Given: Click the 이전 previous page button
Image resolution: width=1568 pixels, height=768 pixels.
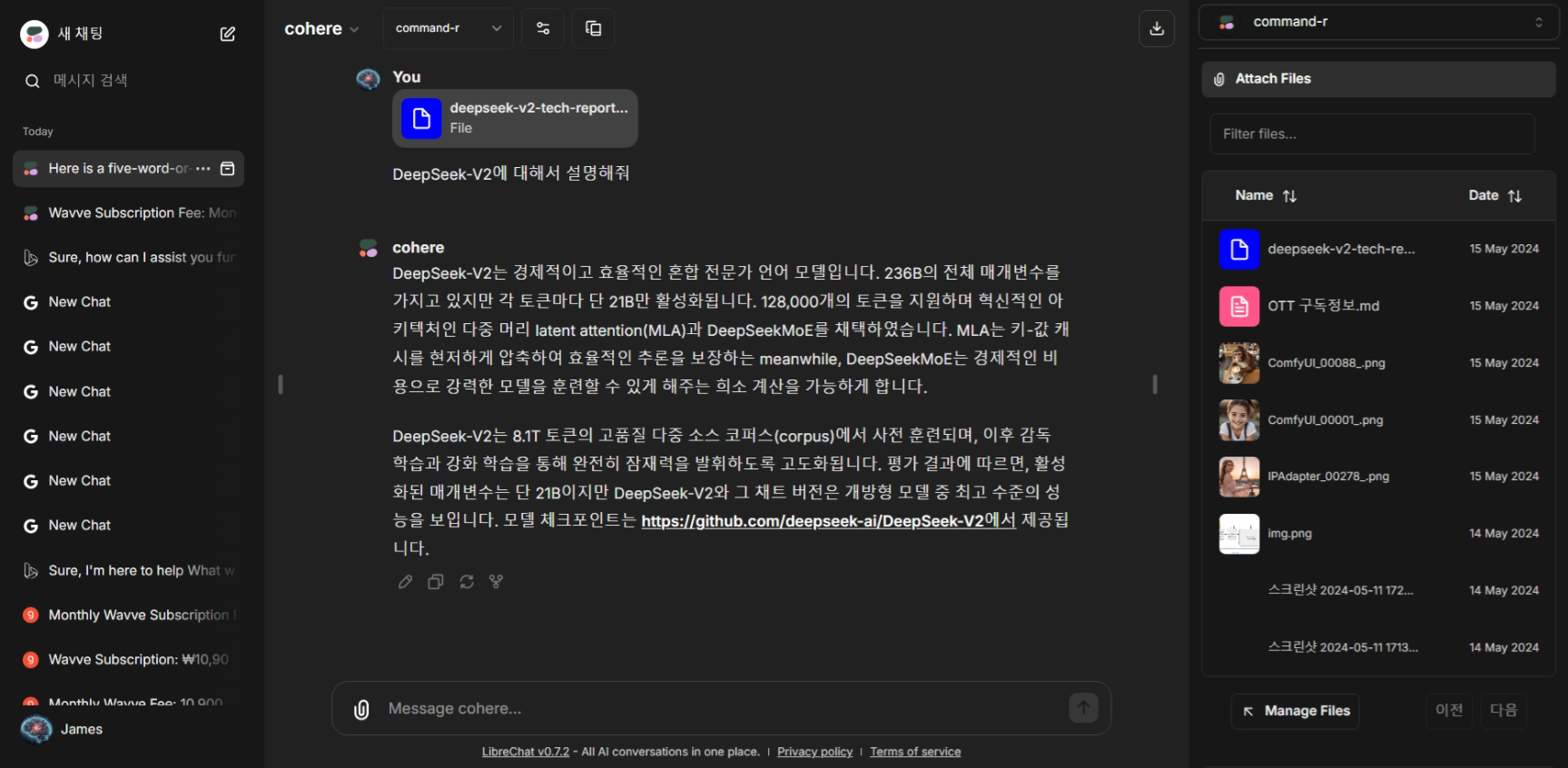Looking at the screenshot, I should [1449, 710].
